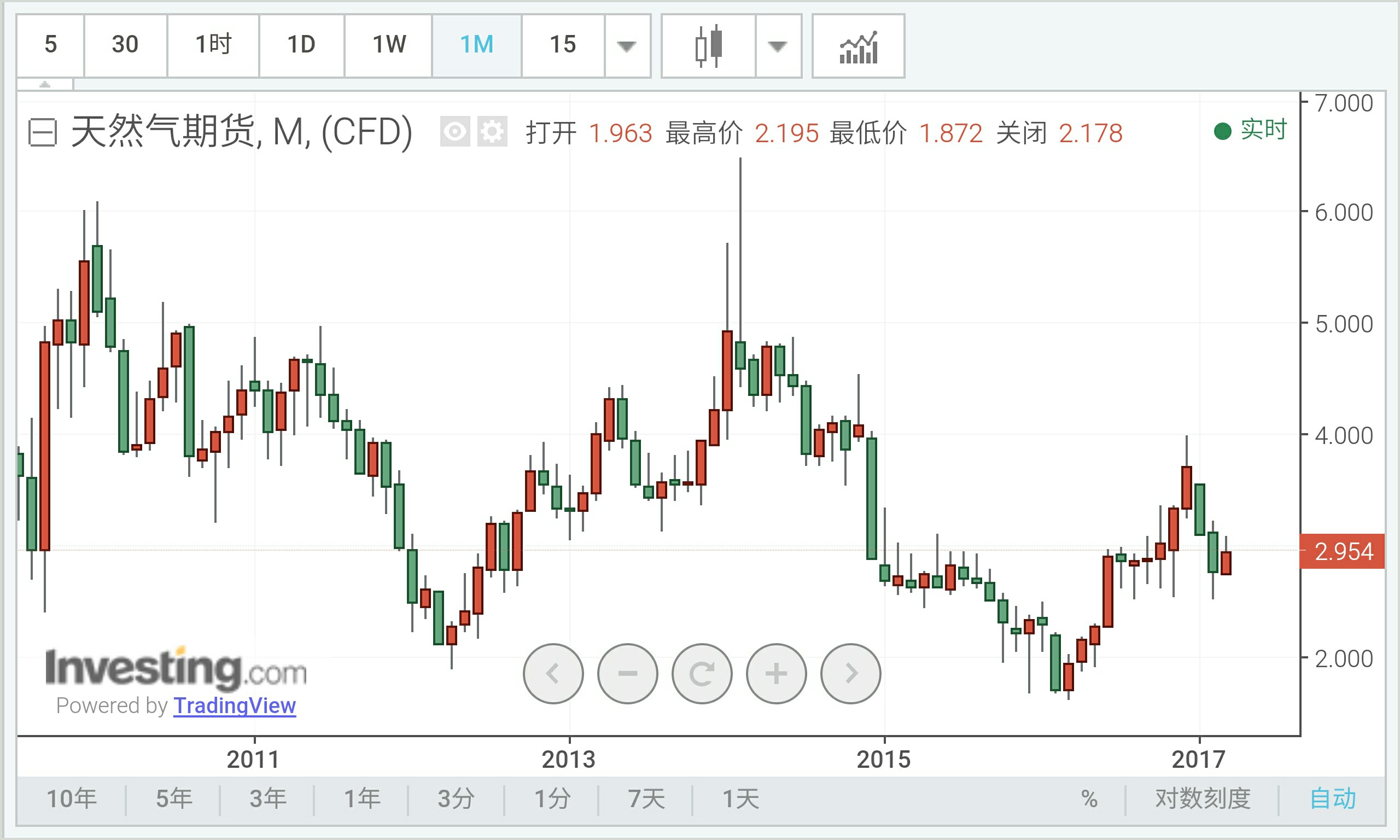Click the 2015 time axis label
Image resolution: width=1400 pixels, height=840 pixels.
pyautogui.click(x=884, y=760)
